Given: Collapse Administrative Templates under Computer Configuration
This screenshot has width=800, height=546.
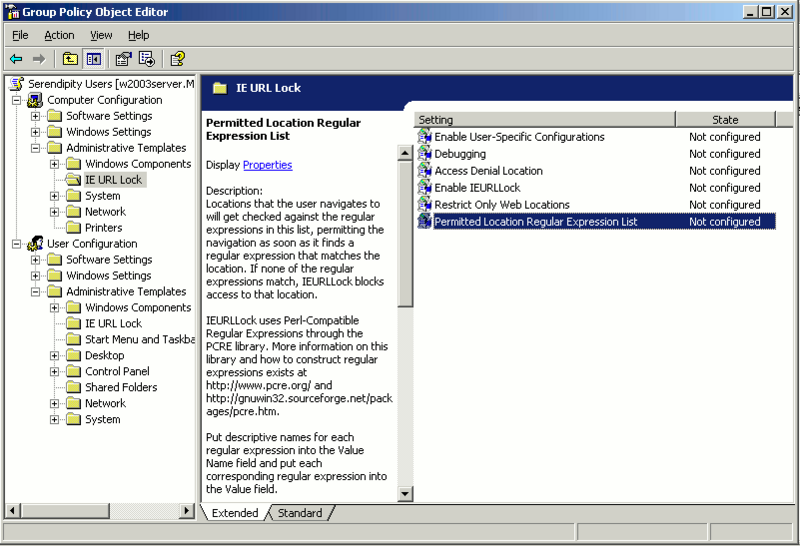Looking at the screenshot, I should click(35, 148).
